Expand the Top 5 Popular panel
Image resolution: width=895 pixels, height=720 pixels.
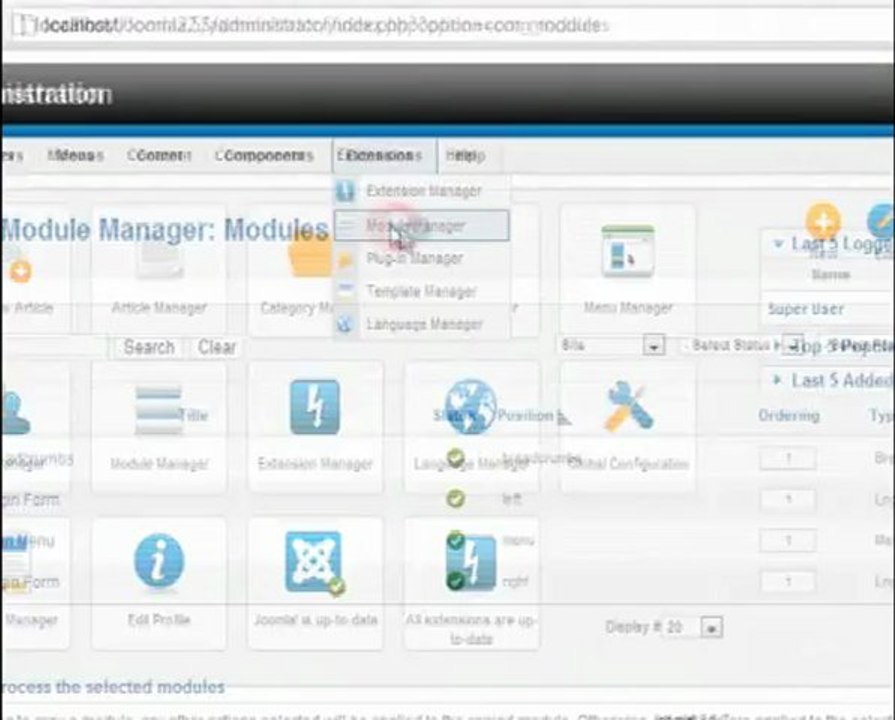pos(840,346)
